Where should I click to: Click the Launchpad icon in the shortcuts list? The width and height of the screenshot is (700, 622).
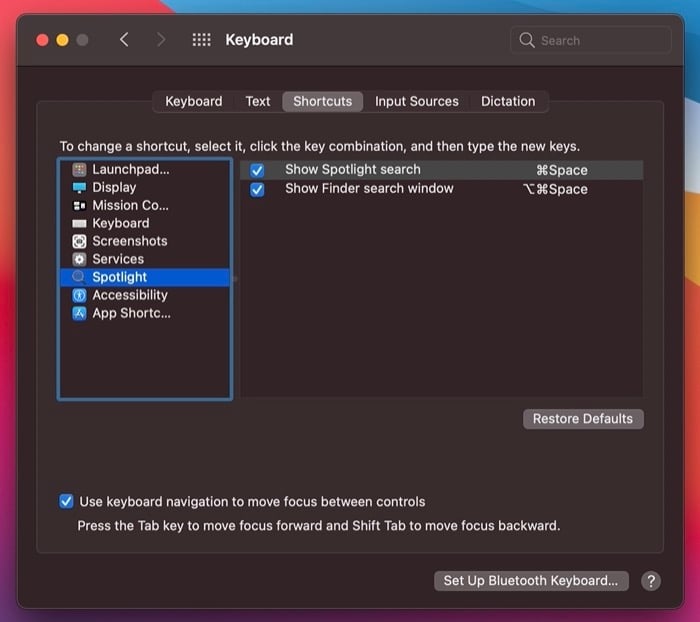point(79,169)
